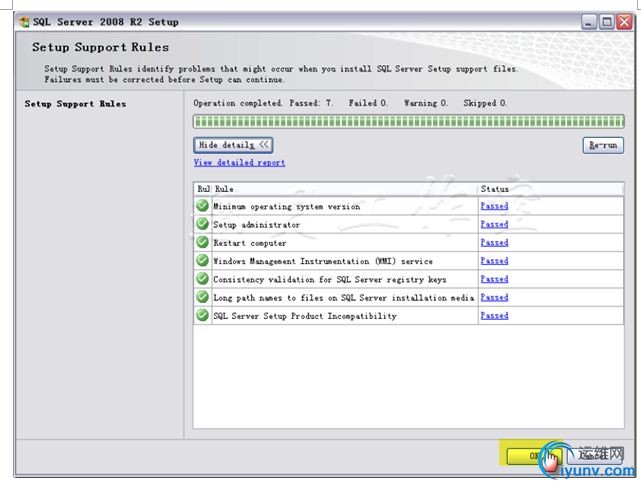This screenshot has width=641, height=487.
Task: Click the SQL Server Setup title bar icon
Action: [x=25, y=22]
